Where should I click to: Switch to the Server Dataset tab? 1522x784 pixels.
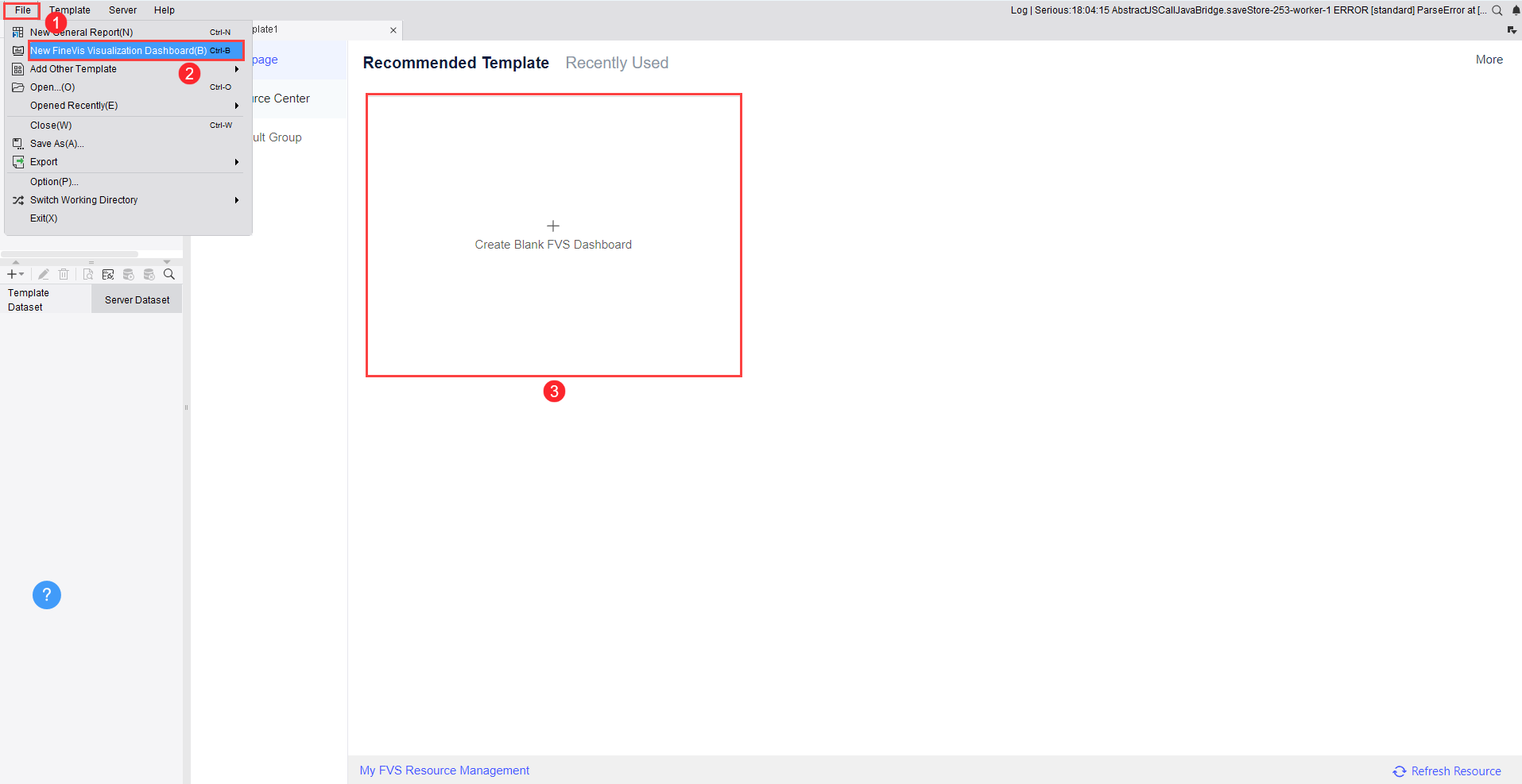[136, 299]
